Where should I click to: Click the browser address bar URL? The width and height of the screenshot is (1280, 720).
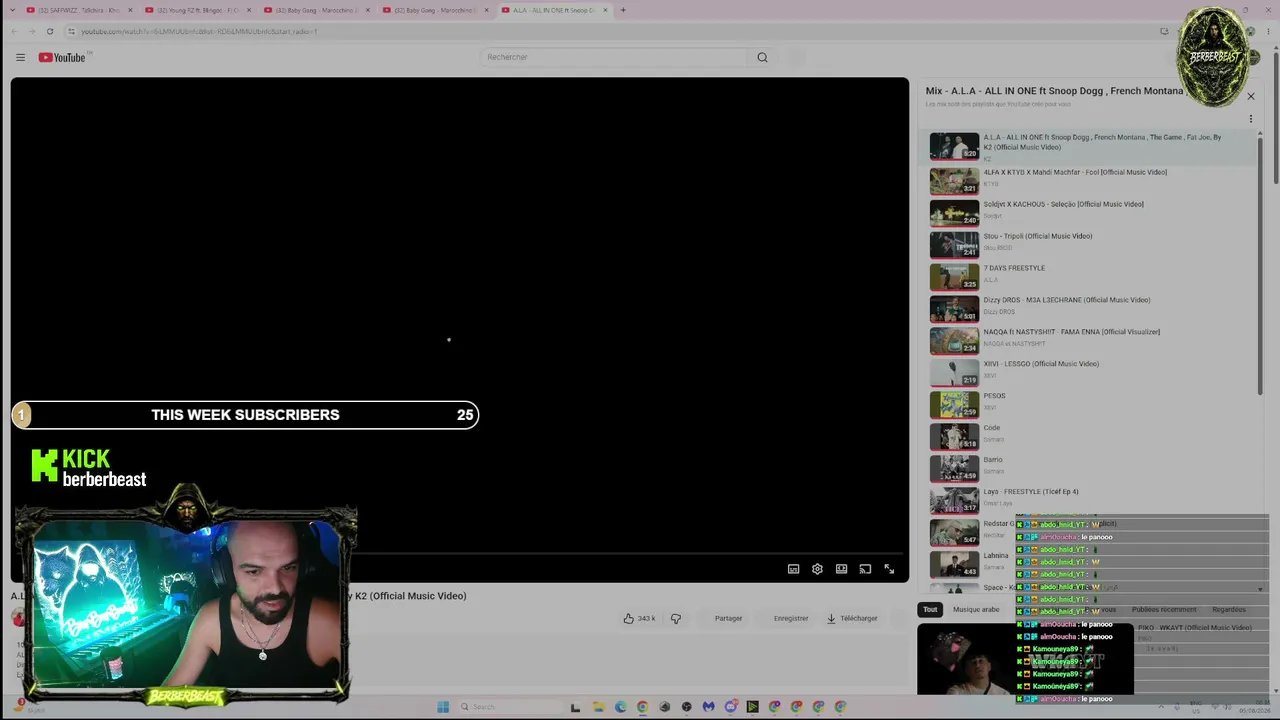(x=199, y=31)
